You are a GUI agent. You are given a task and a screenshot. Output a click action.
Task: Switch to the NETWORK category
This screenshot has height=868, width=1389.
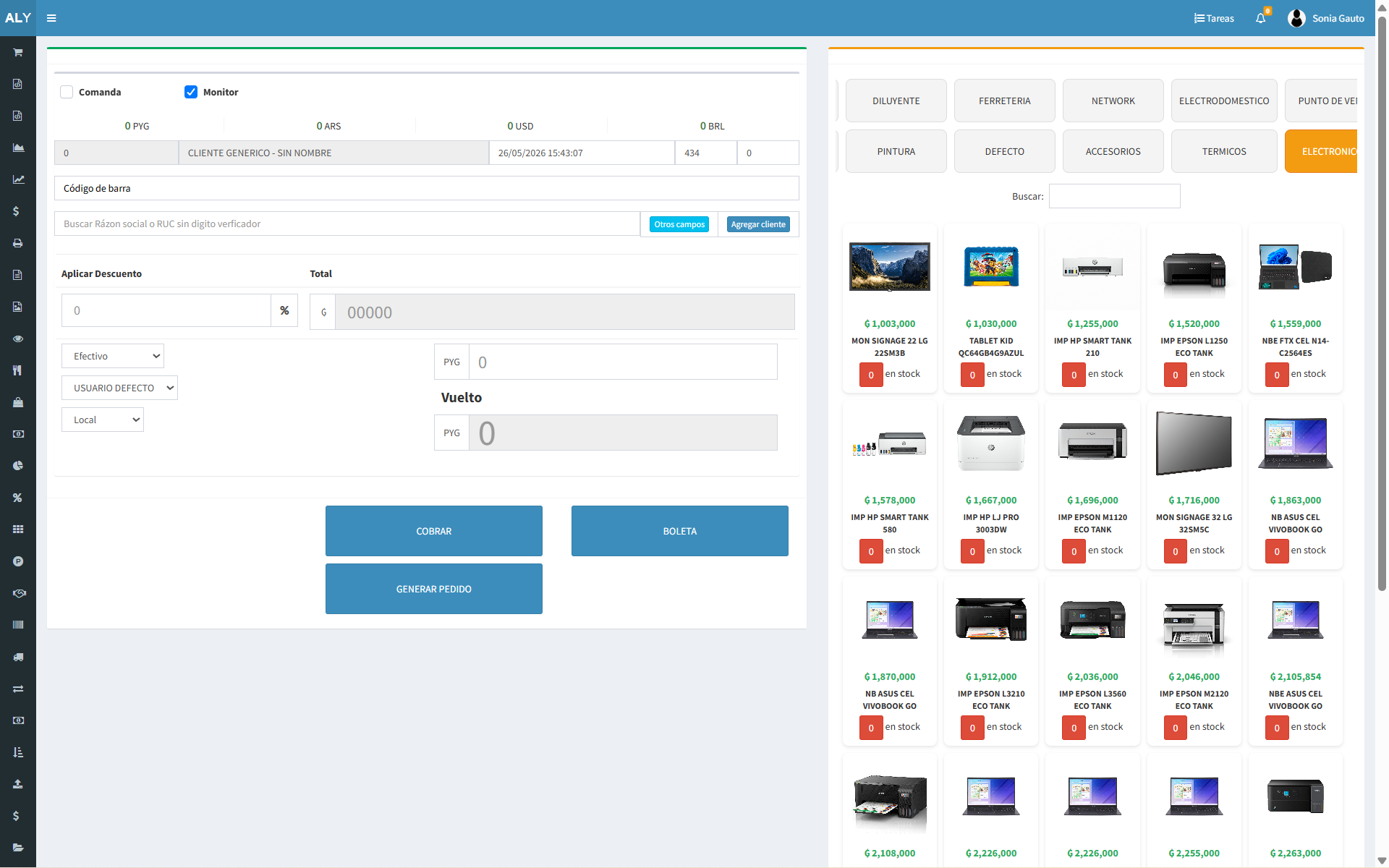click(x=1113, y=101)
